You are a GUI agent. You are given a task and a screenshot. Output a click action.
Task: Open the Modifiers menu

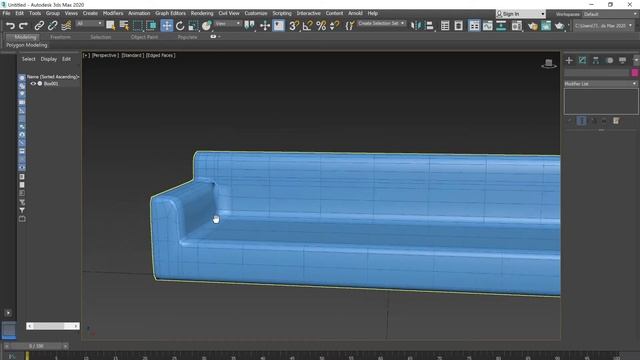click(113, 13)
